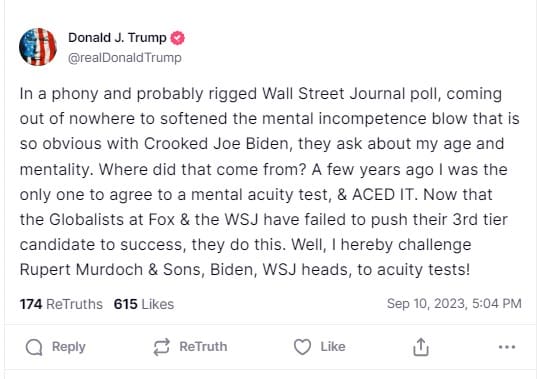View the 174 ReTruths list

61,304
